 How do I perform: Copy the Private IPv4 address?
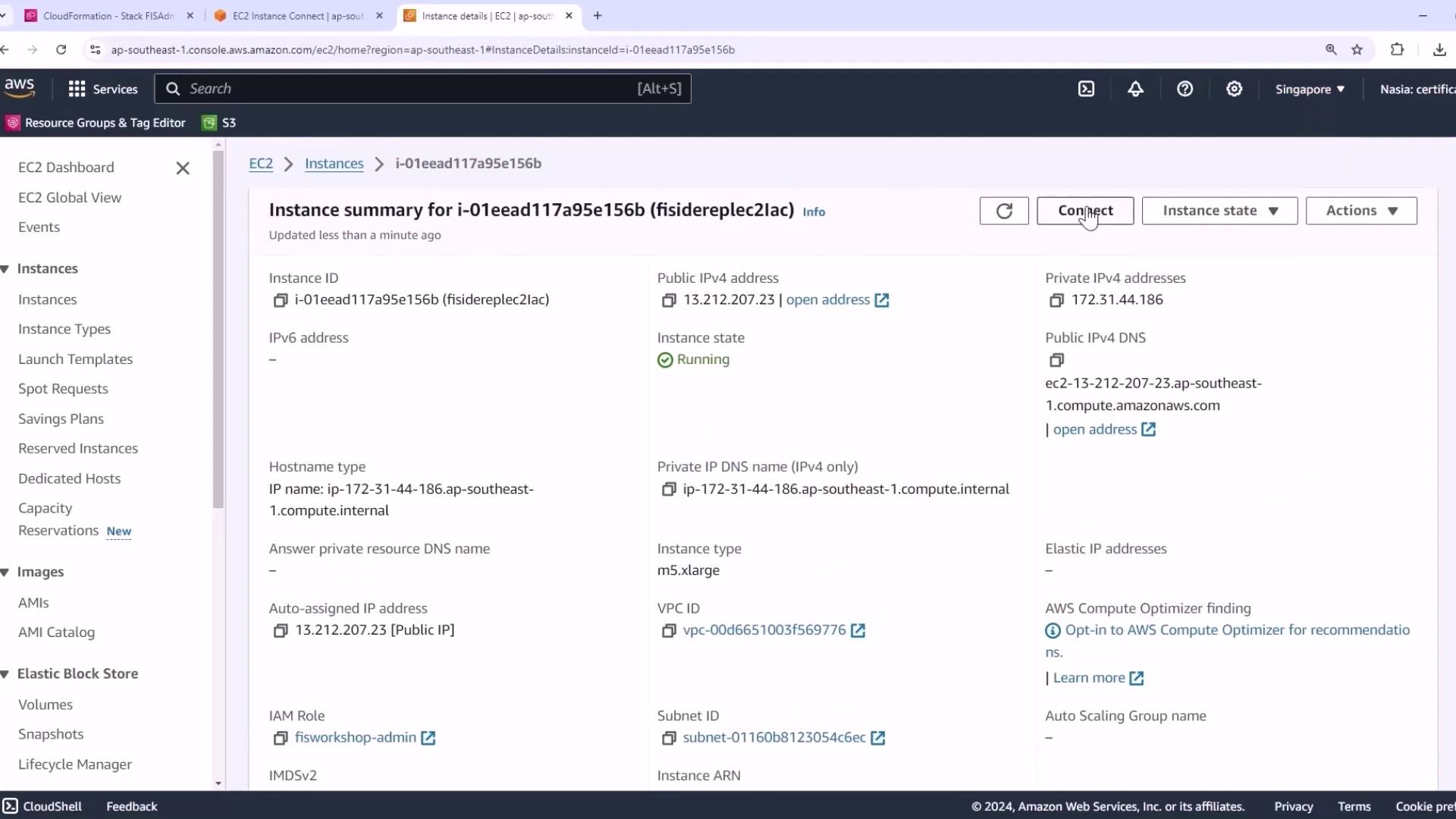point(1056,300)
